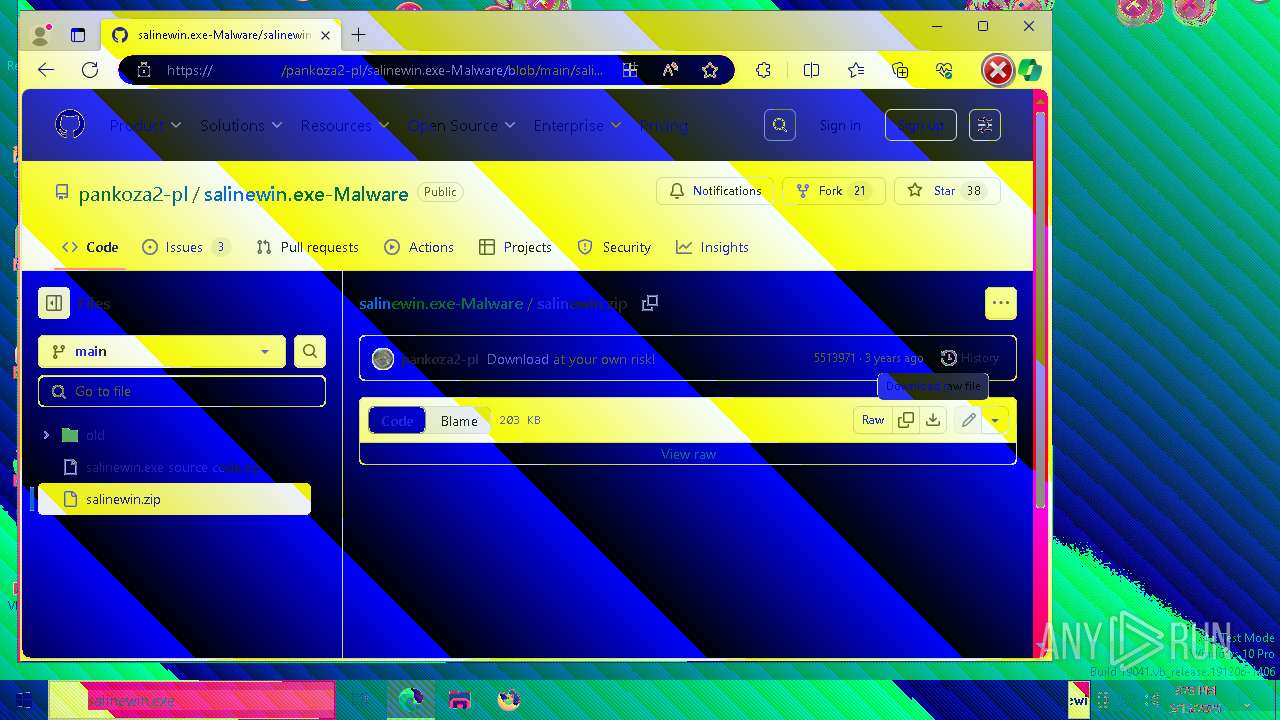Activate Read Aloud icon in address bar

click(670, 70)
